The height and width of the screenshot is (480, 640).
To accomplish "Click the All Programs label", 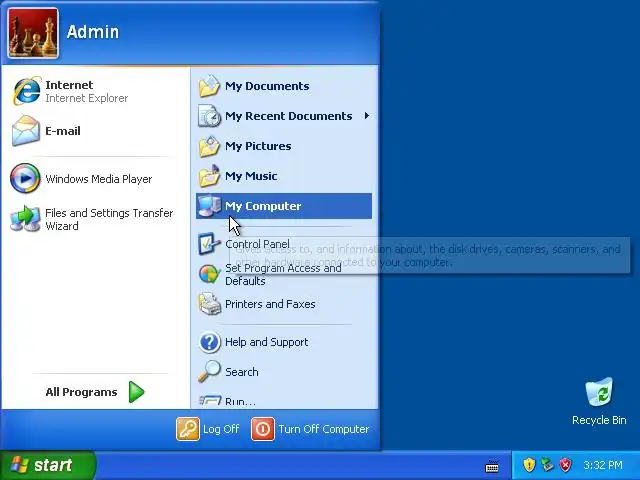I will 81,392.
